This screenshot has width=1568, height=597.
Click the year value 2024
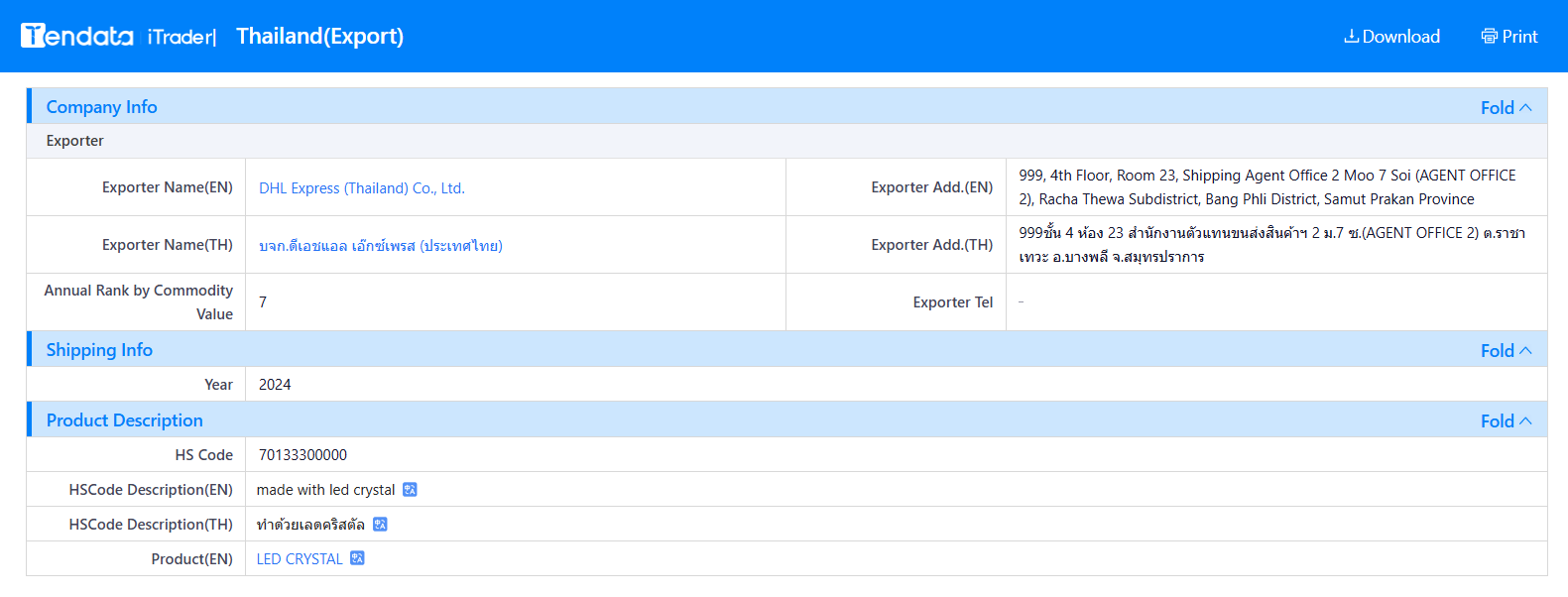[x=275, y=385]
